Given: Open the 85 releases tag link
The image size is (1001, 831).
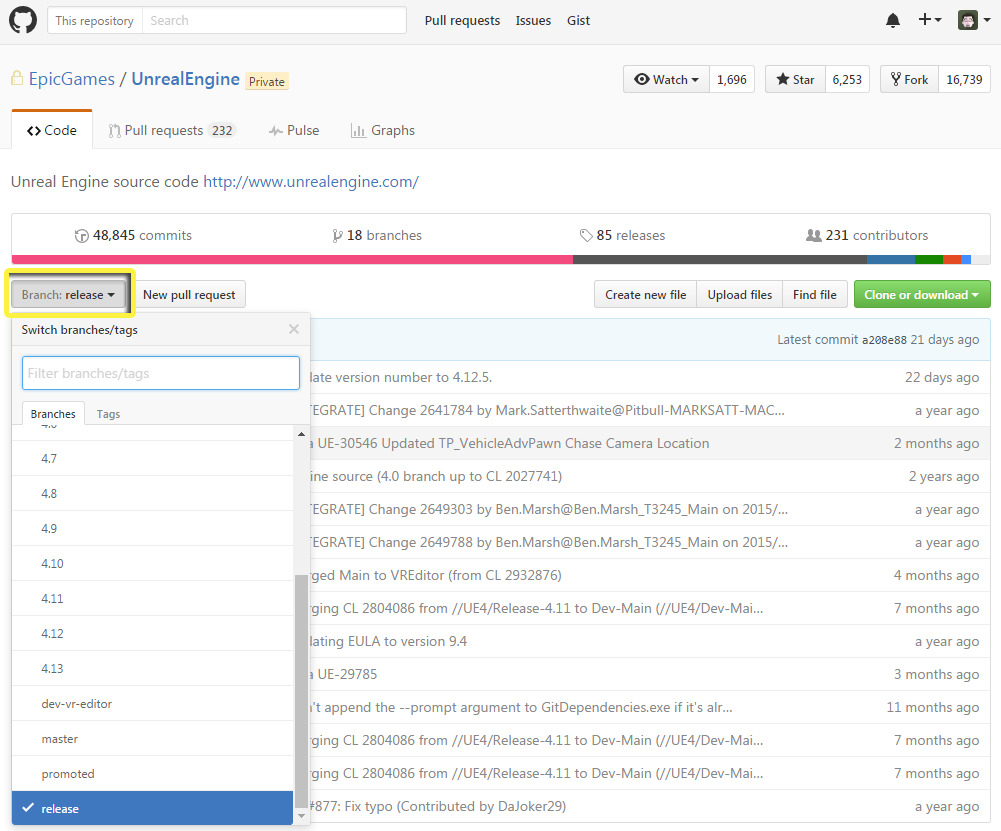Looking at the screenshot, I should click(x=585, y=236).
